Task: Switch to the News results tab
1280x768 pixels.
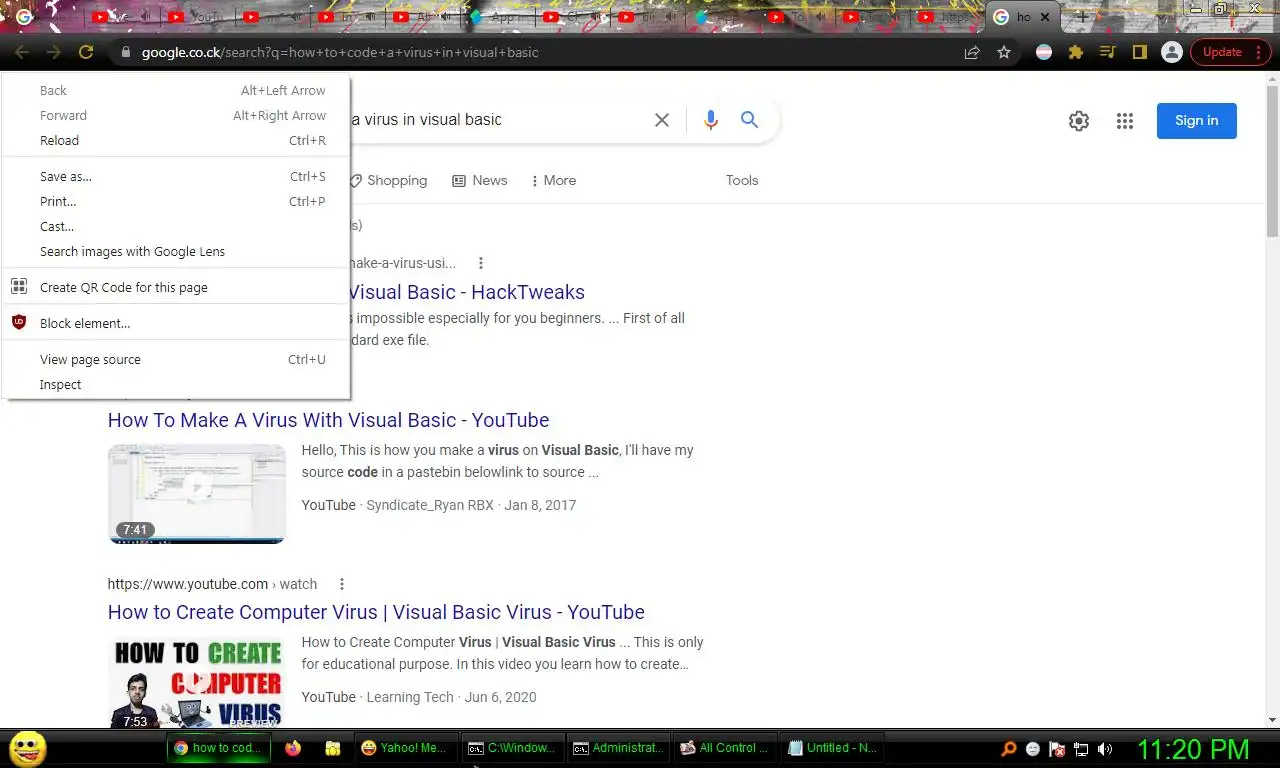Action: (x=480, y=180)
